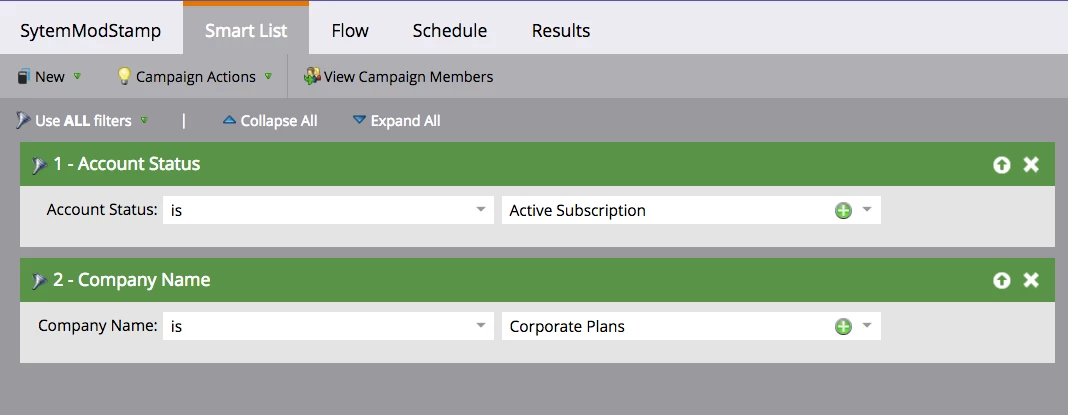
Task: Open the Company Name operator dropdown
Action: pos(482,326)
